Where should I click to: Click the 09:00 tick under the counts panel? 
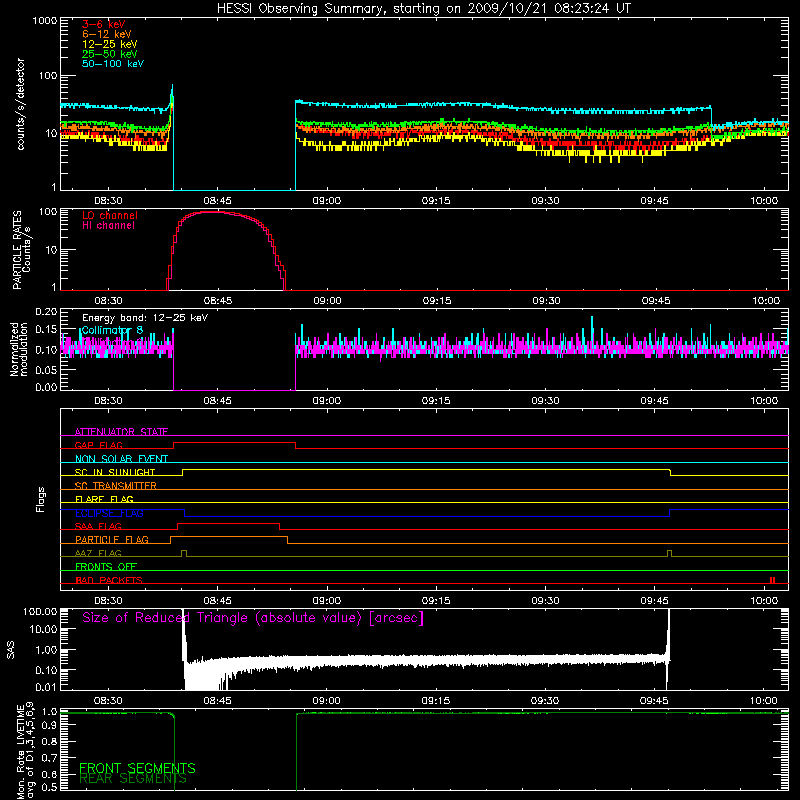point(327,201)
